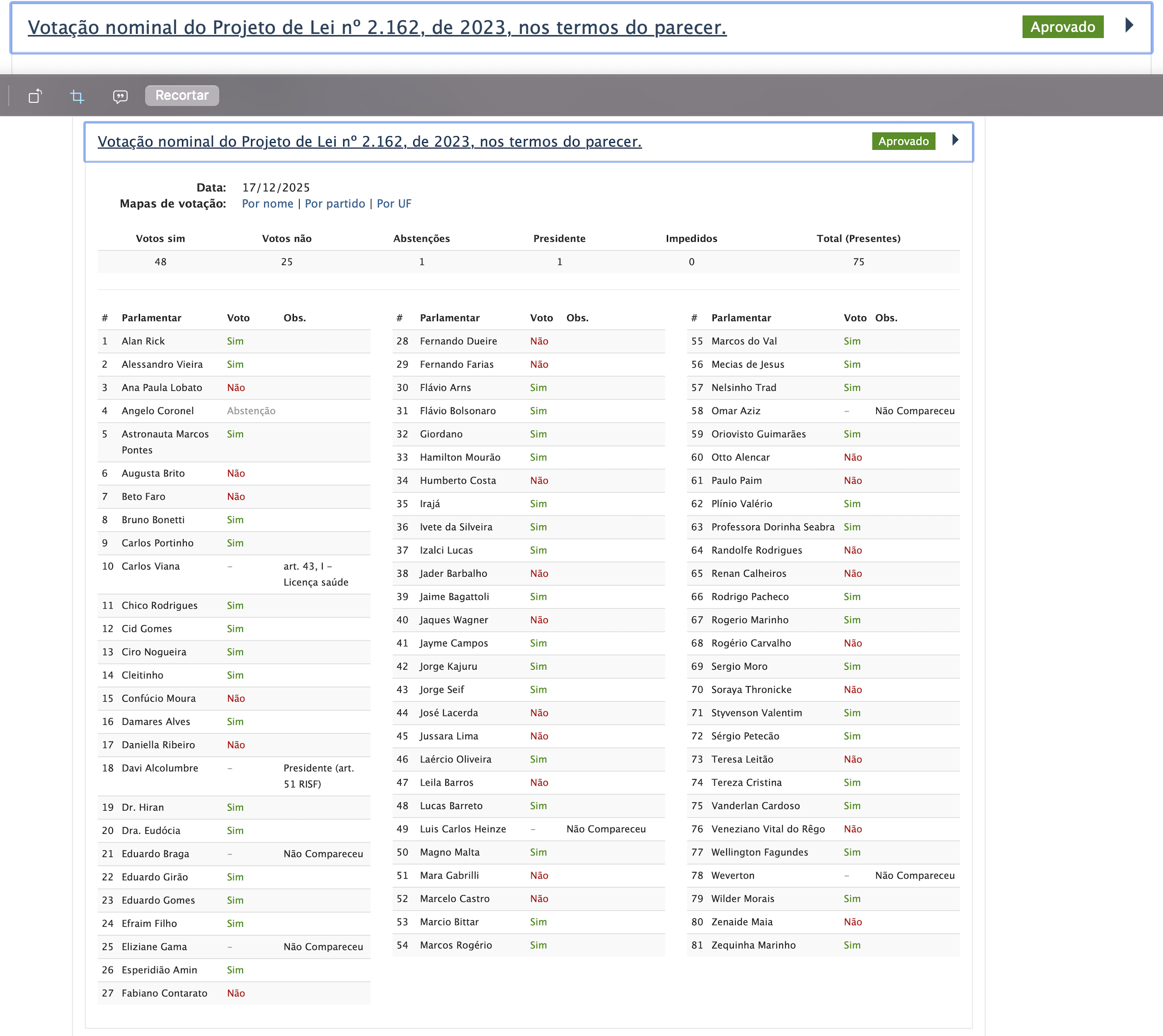Image resolution: width=1163 pixels, height=1036 pixels.
Task: Click Eliziane Gama's Não Compareceu note
Action: click(x=324, y=946)
